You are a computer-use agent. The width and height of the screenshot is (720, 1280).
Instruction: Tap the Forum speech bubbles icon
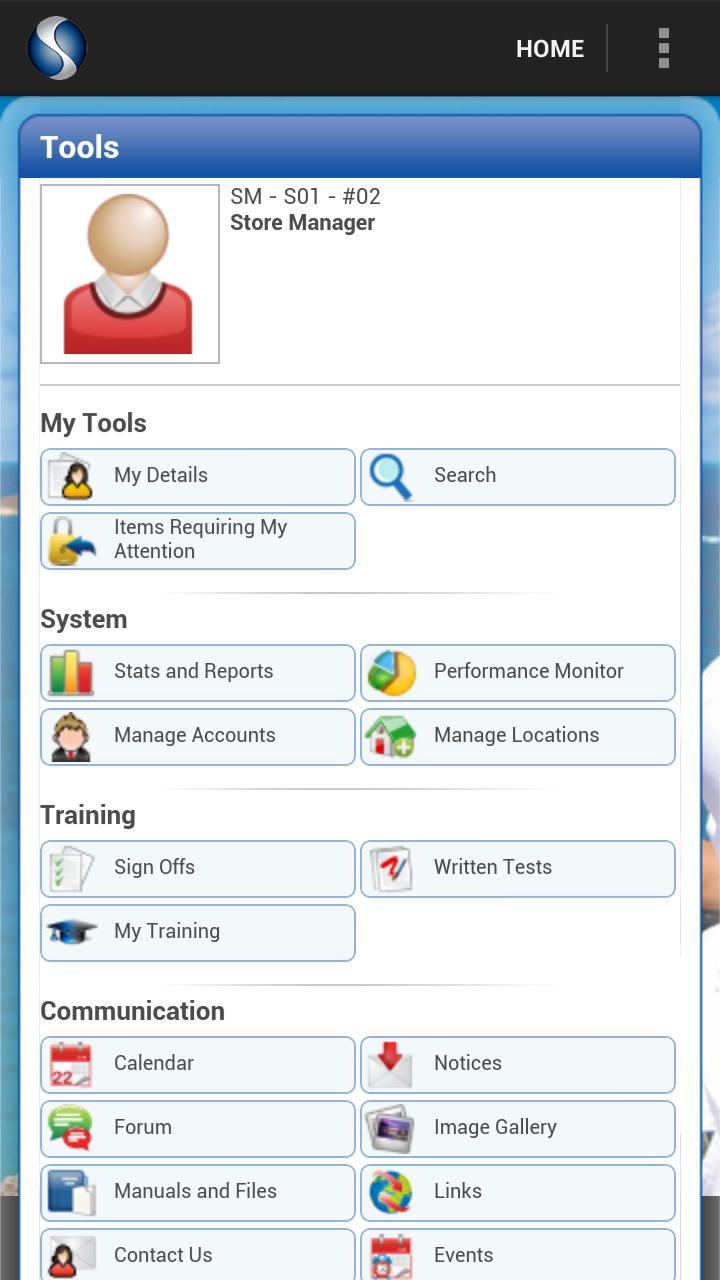click(x=71, y=1129)
